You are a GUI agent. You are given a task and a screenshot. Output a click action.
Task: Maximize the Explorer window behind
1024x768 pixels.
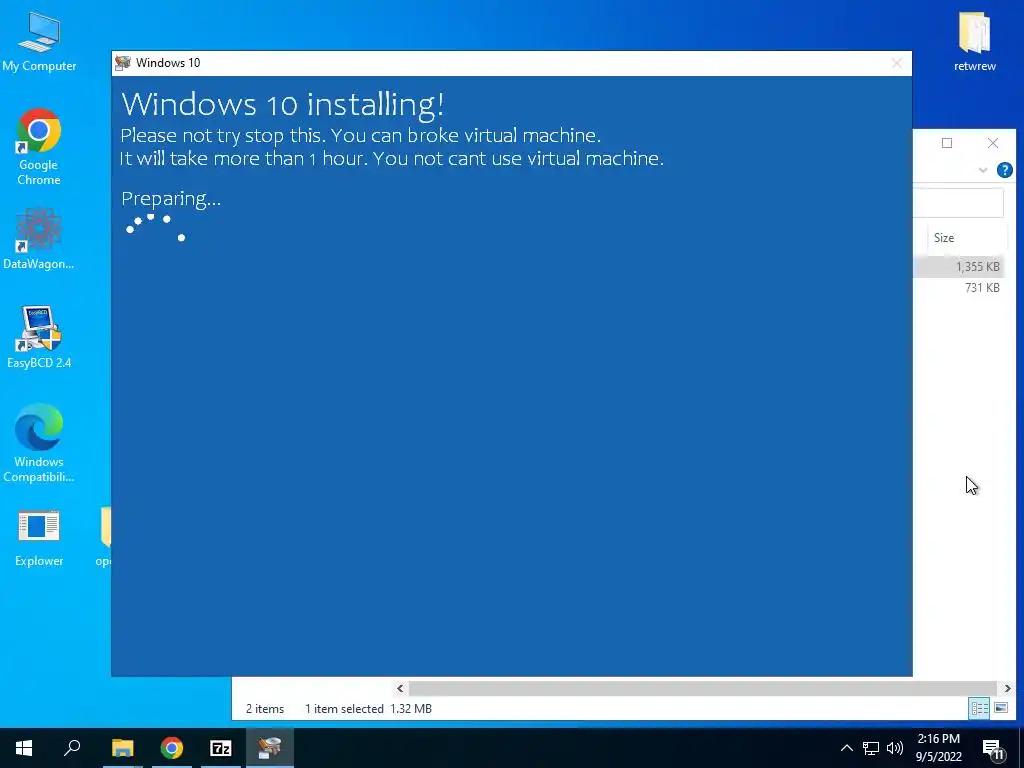(x=947, y=143)
